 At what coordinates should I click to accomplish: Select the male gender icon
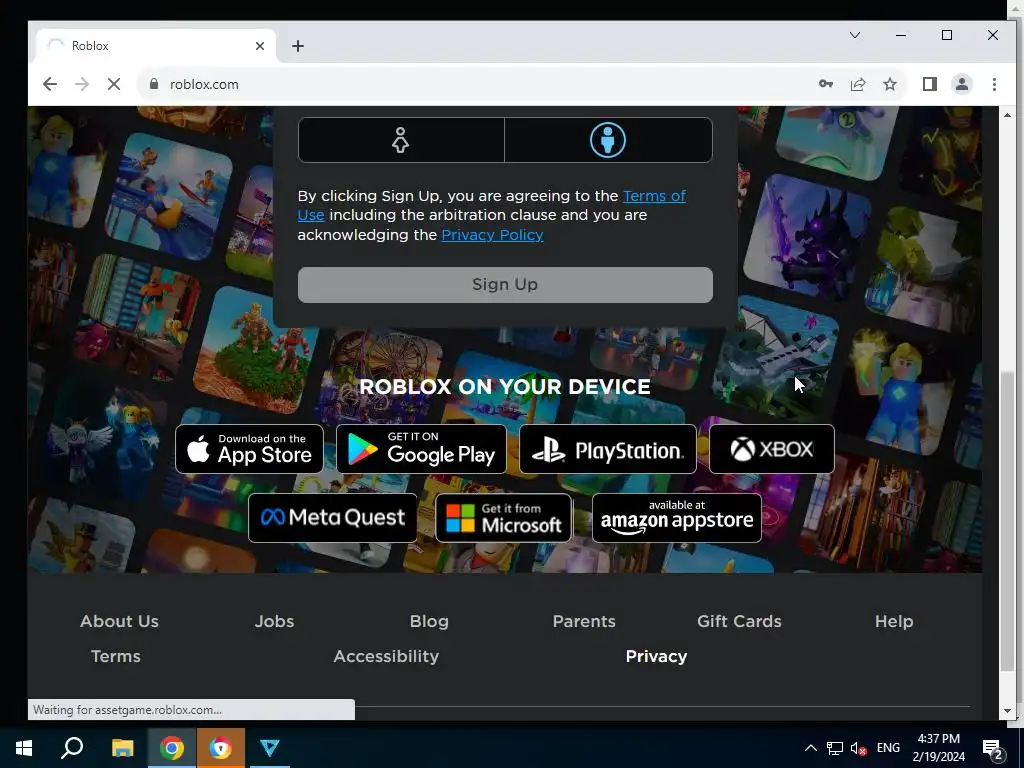click(x=608, y=140)
